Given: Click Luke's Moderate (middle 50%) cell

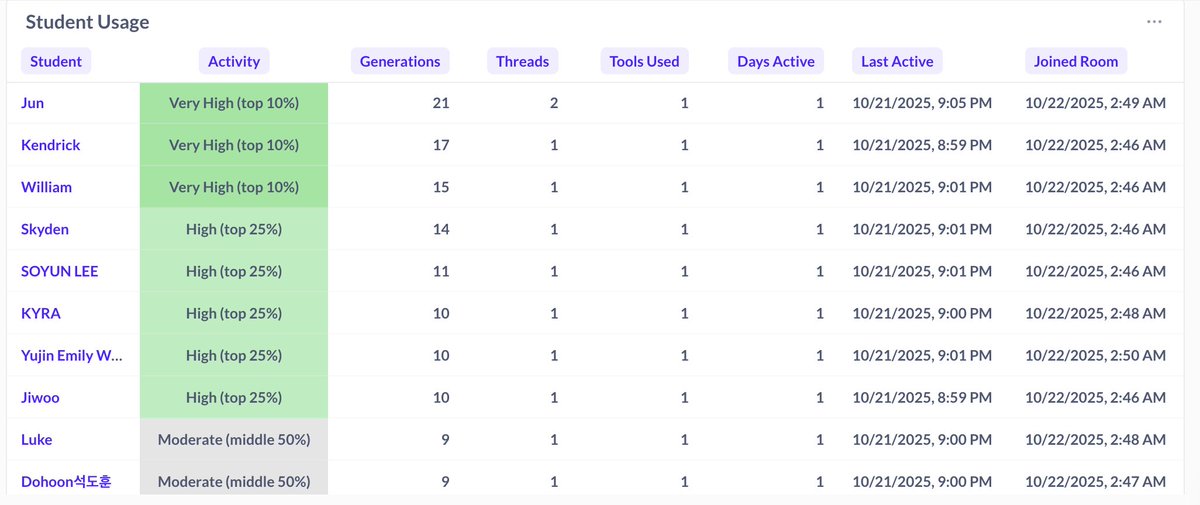Looking at the screenshot, I should pyautogui.click(x=234, y=439).
